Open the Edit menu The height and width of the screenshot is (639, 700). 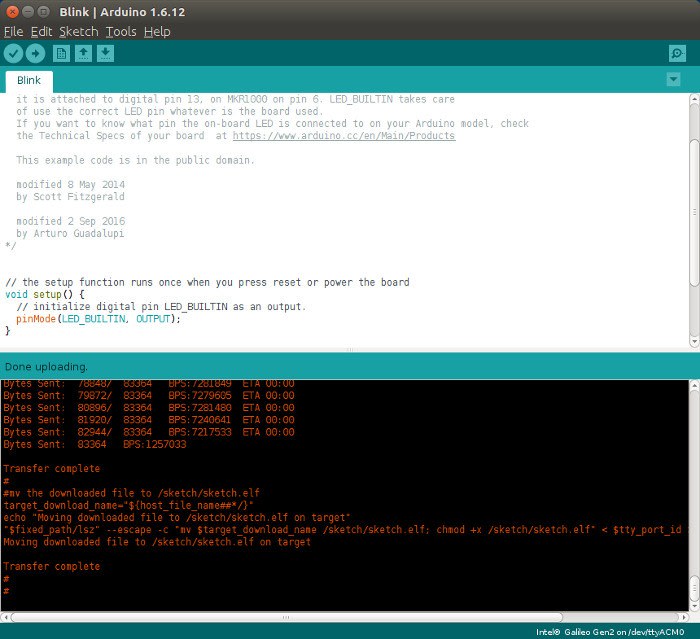[42, 32]
